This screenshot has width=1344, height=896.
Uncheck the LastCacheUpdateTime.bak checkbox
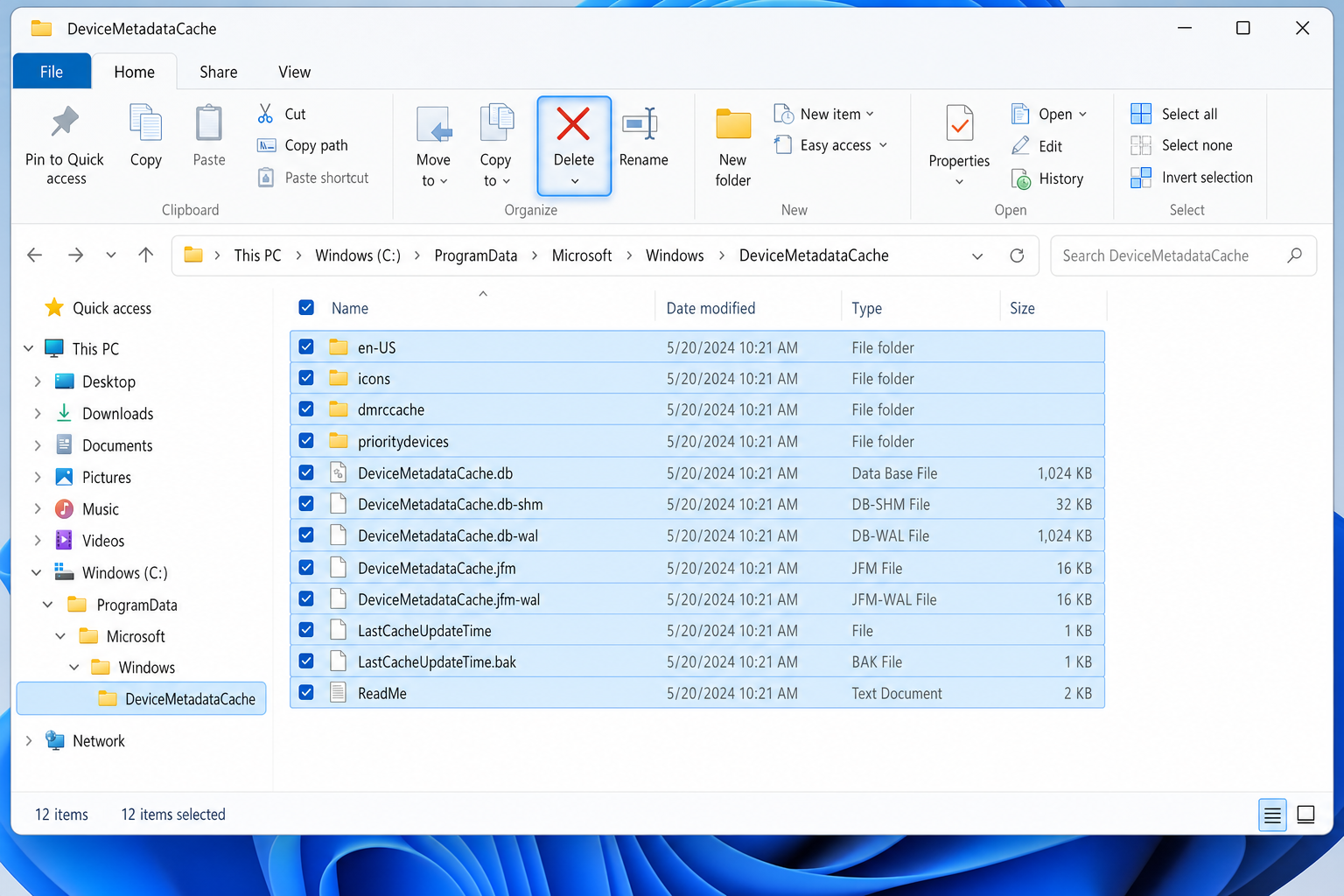[x=306, y=661]
